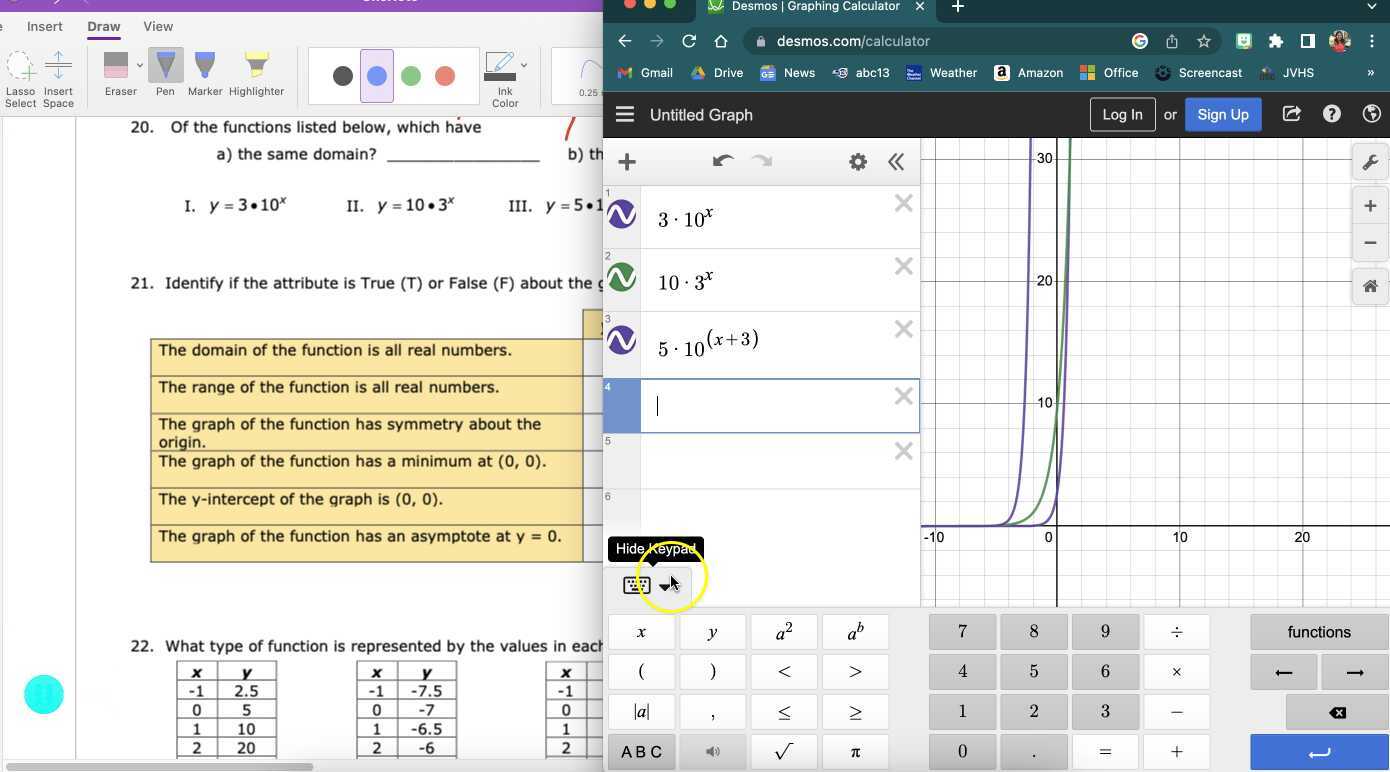Collapse the expression list panel

tap(896, 162)
